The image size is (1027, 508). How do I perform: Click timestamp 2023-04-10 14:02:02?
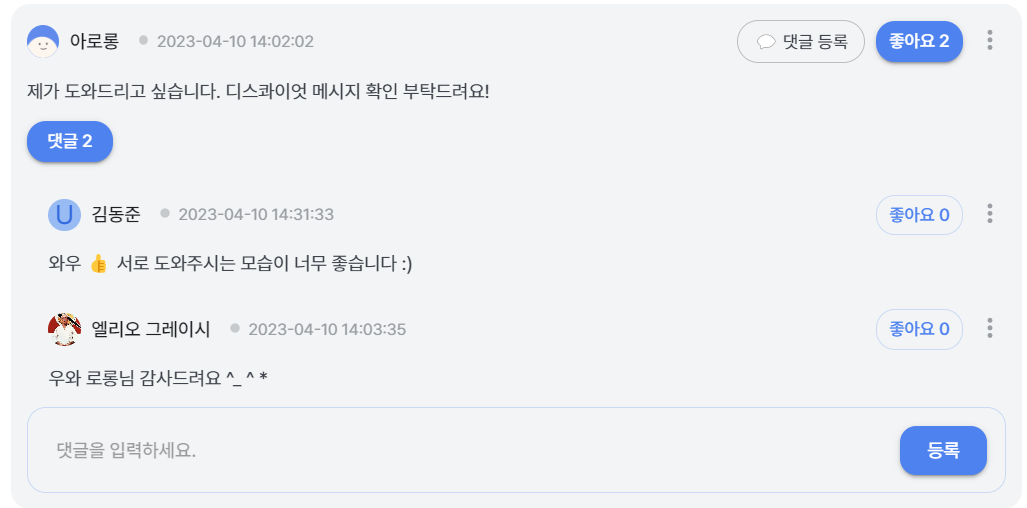tap(235, 42)
